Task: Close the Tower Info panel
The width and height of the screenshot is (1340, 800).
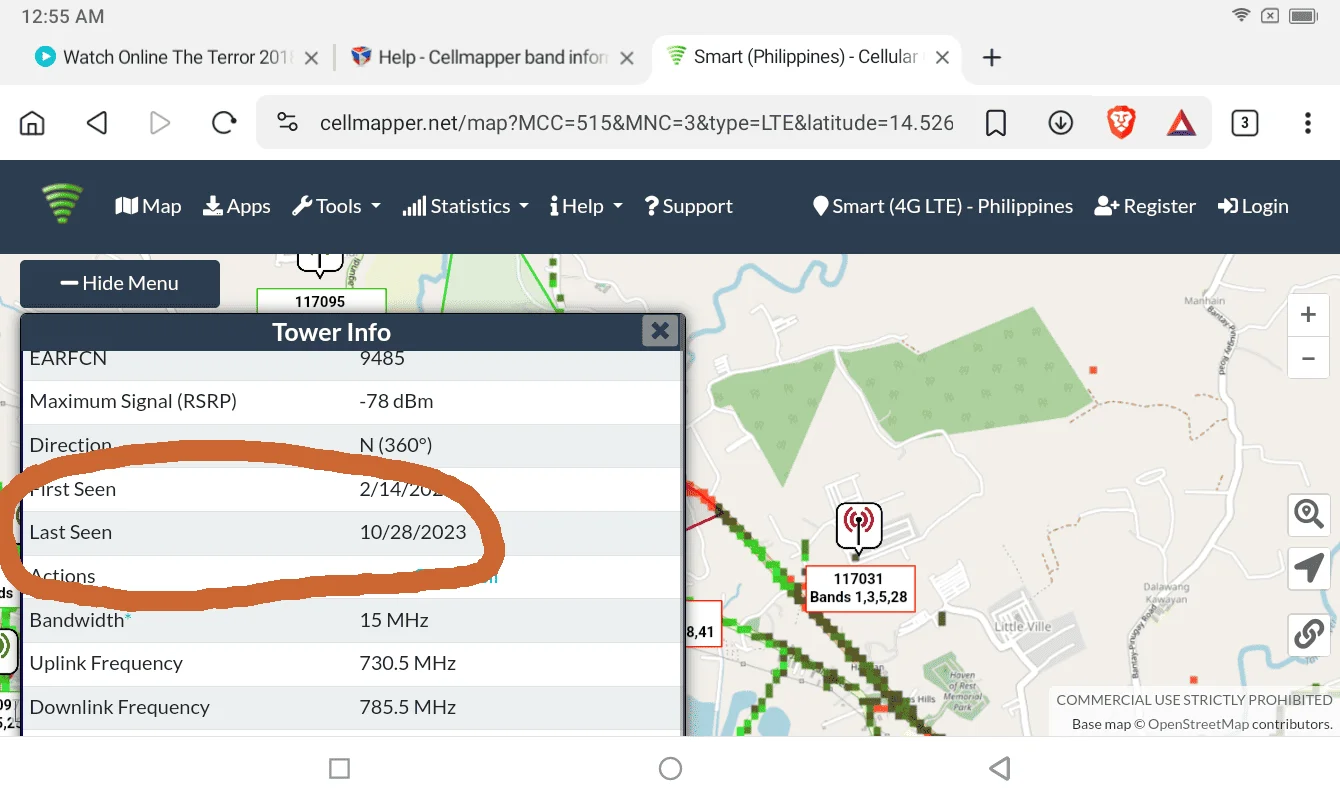Action: pyautogui.click(x=660, y=331)
